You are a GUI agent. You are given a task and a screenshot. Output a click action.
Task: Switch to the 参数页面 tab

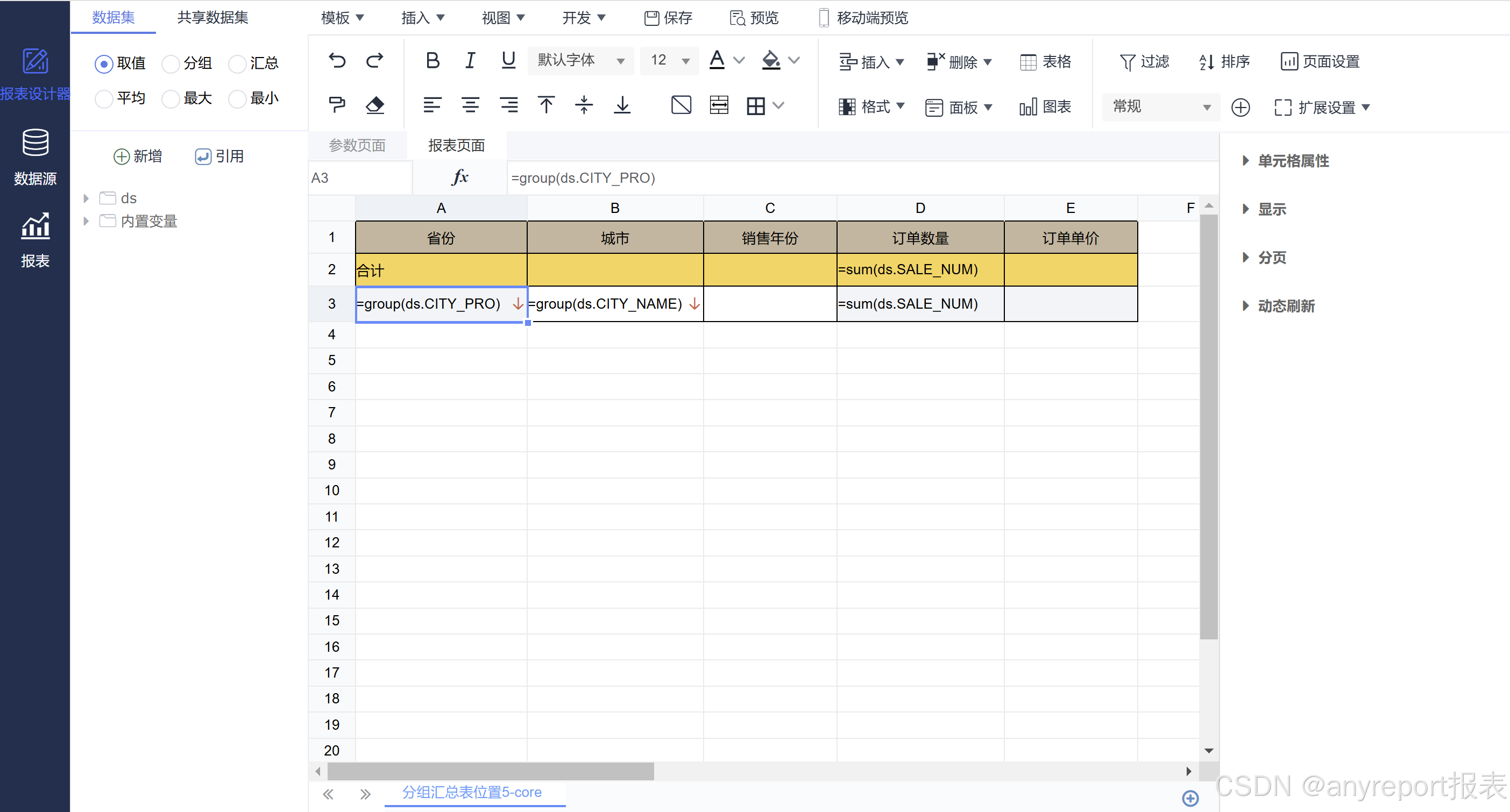[357, 145]
